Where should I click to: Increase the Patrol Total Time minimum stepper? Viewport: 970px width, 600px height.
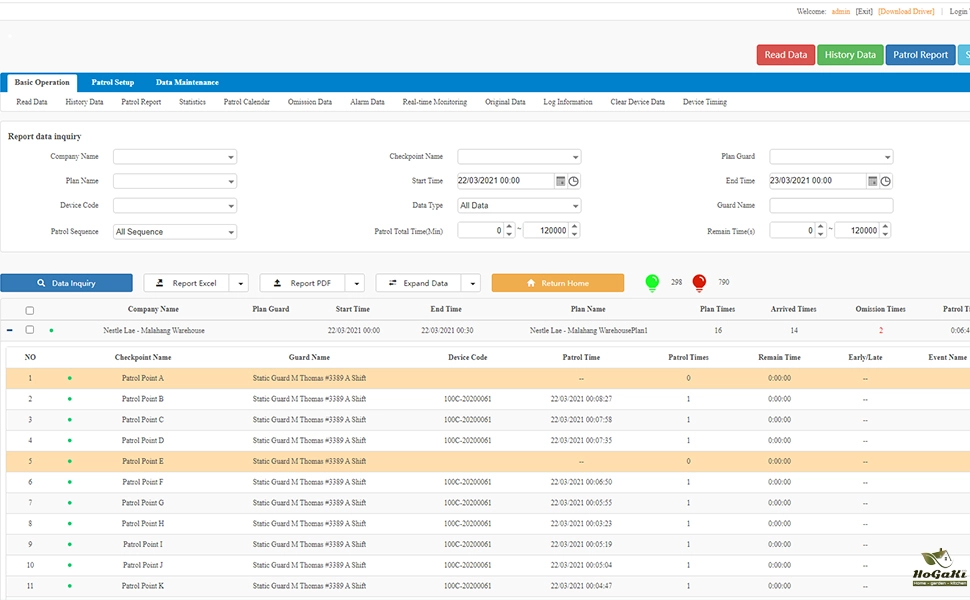(x=507, y=227)
